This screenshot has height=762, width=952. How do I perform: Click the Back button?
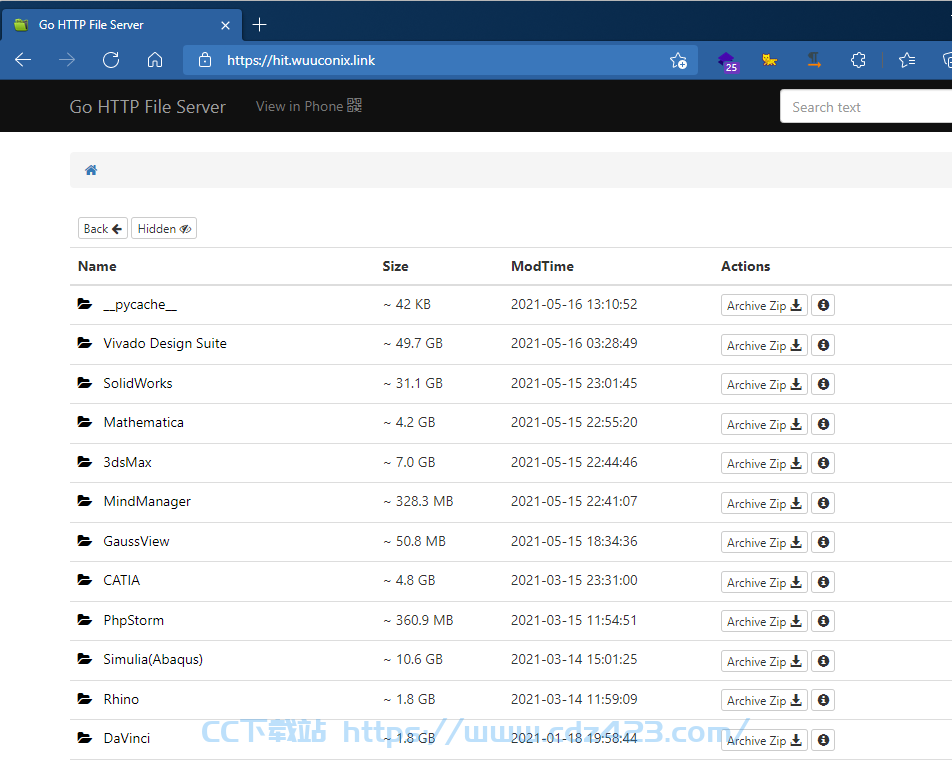click(103, 228)
